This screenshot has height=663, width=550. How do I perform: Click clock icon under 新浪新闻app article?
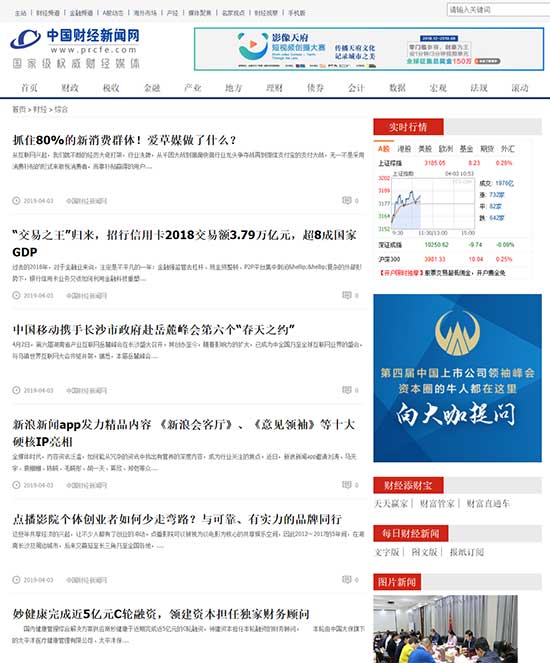point(16,485)
